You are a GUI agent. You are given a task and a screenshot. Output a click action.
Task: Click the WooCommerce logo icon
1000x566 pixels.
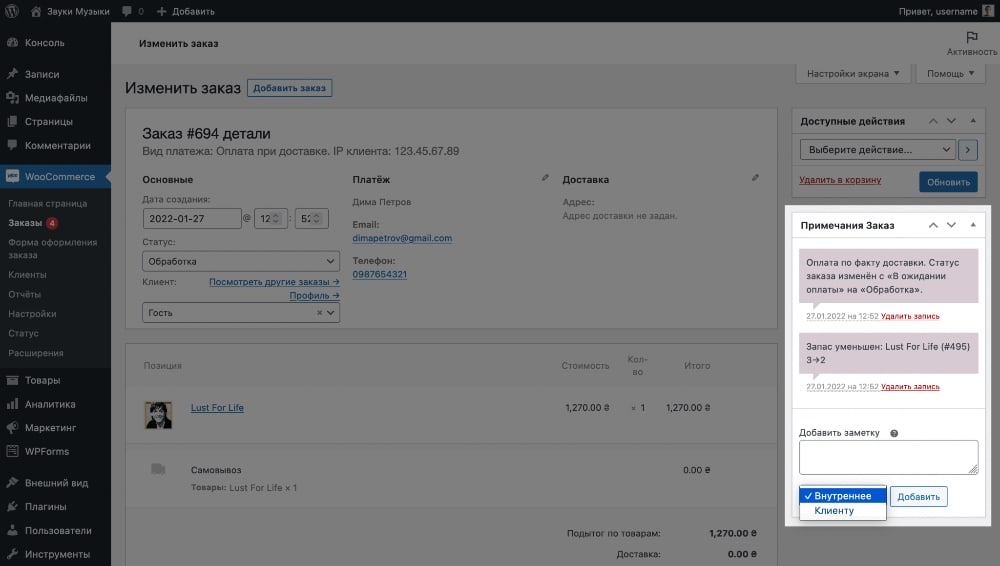pyautogui.click(x=12, y=176)
